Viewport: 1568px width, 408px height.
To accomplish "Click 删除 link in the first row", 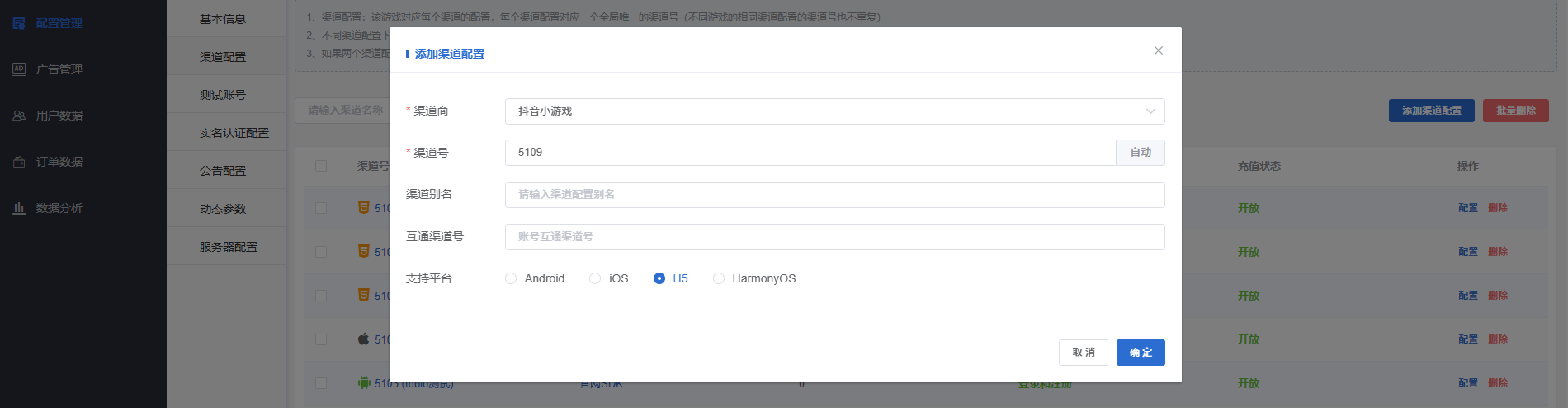I will point(1498,208).
